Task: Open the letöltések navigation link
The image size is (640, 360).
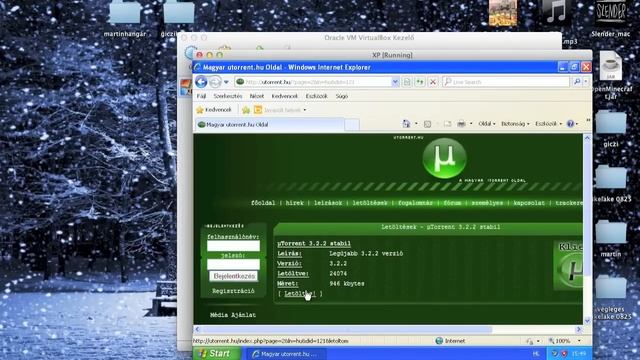Action: point(370,203)
